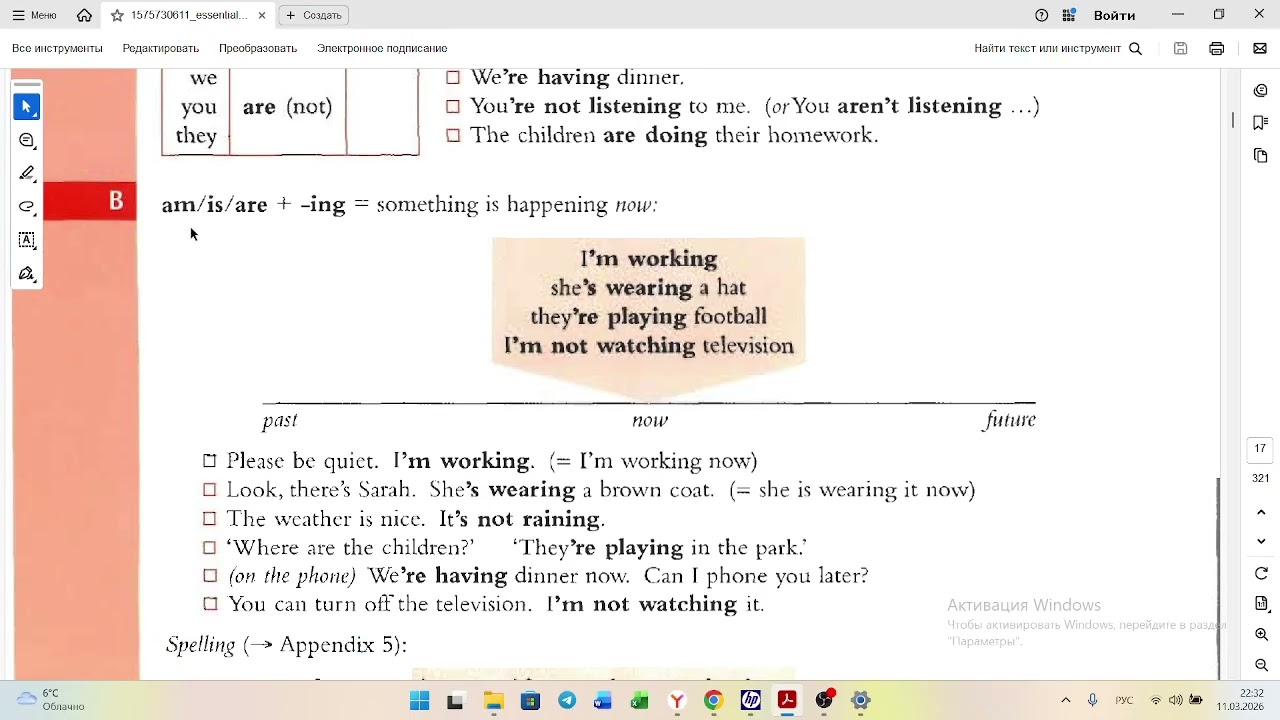Click the Войти sign-in button

coord(1114,15)
